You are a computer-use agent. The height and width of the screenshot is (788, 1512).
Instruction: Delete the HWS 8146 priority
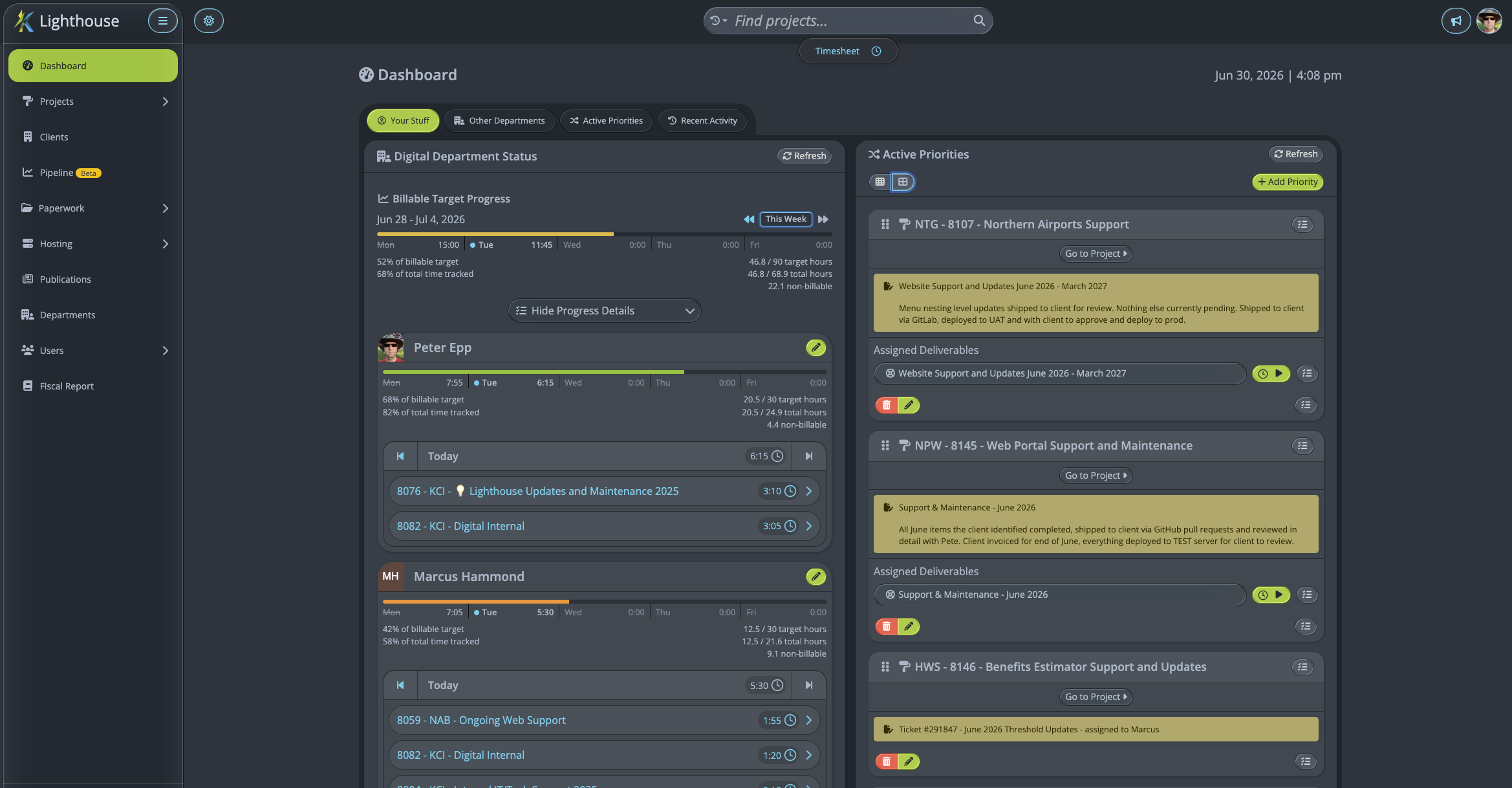(886, 761)
